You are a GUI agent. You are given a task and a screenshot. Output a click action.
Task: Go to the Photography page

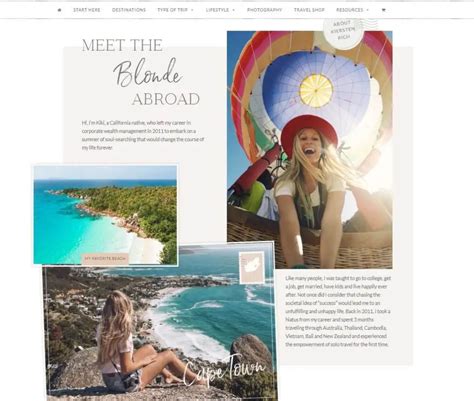[x=264, y=10]
